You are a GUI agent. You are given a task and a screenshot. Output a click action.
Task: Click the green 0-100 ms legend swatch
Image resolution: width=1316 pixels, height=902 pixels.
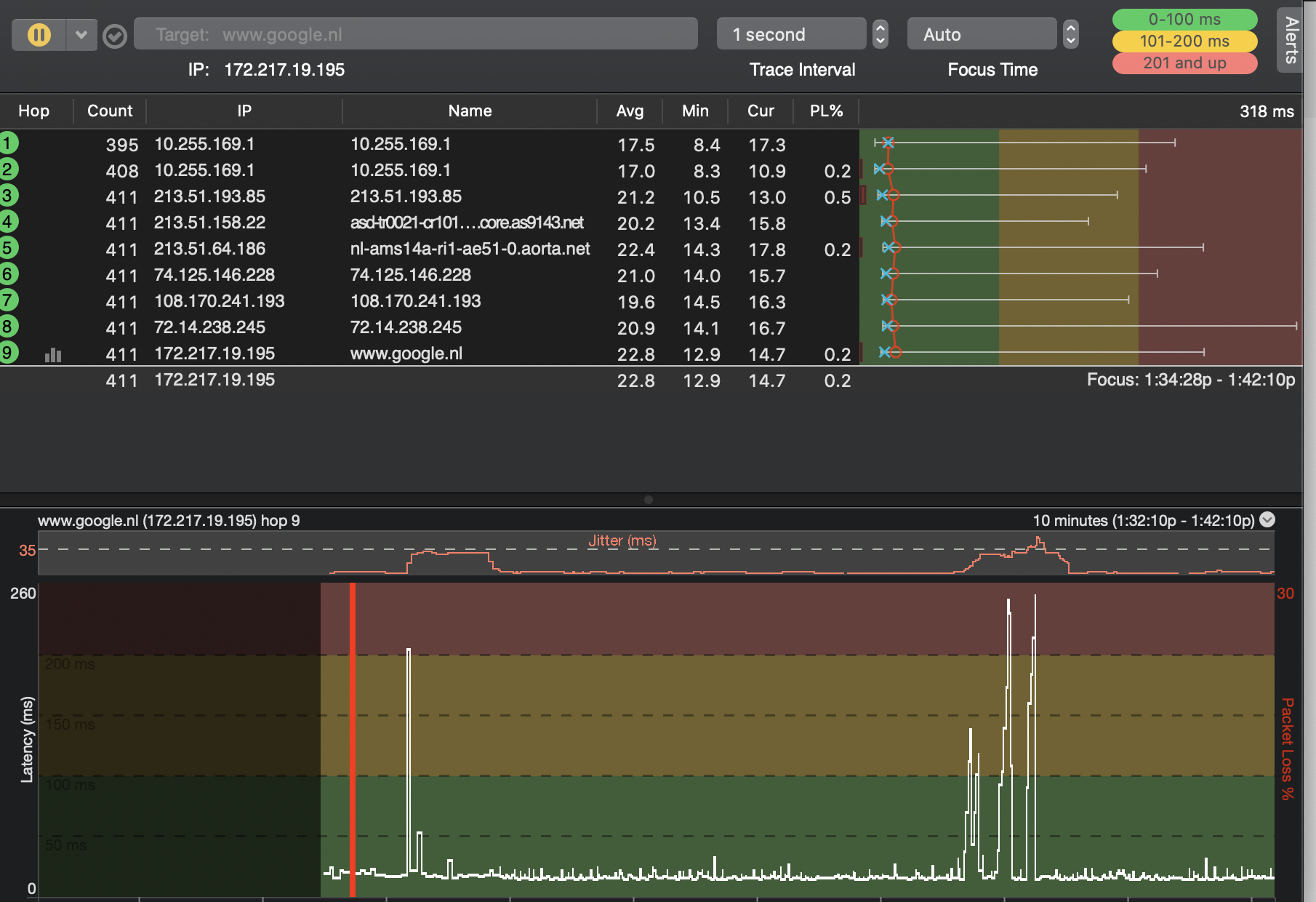pos(1184,19)
